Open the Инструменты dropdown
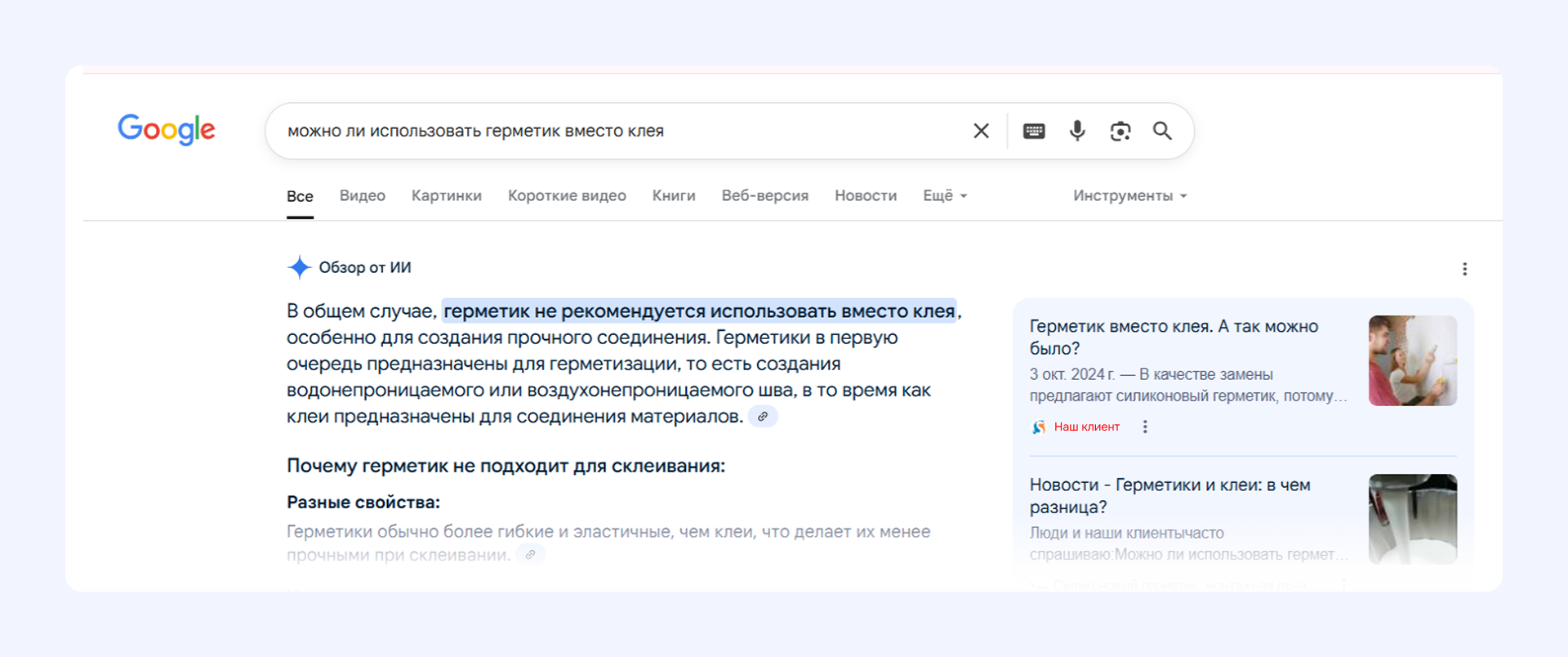This screenshot has width=1568, height=657. 1129,196
